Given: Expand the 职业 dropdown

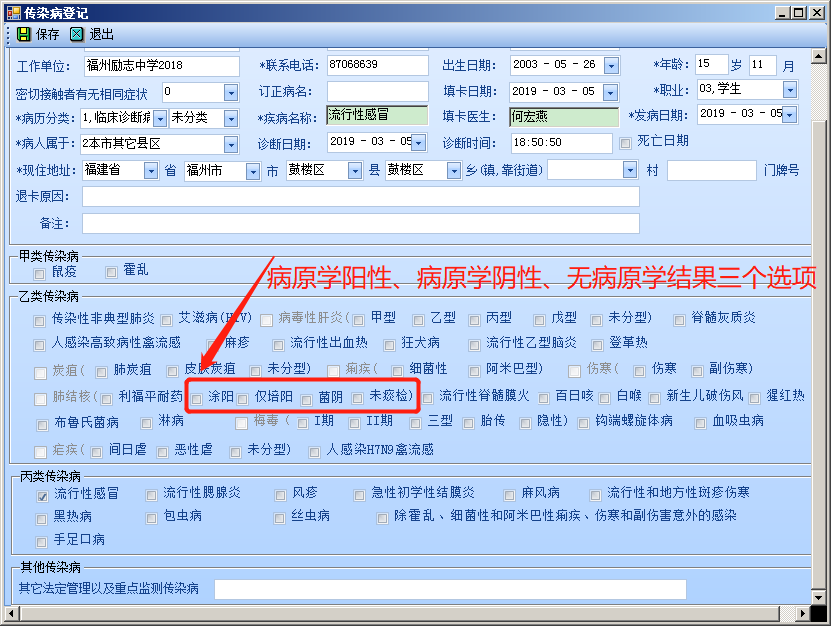Looking at the screenshot, I should (790, 90).
